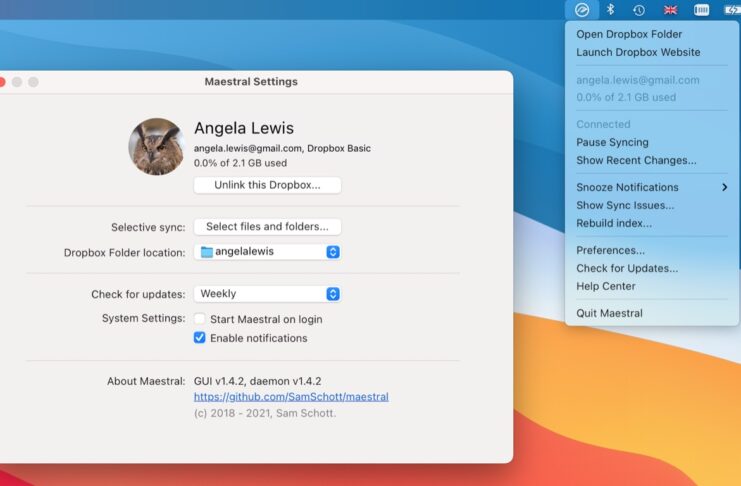Click angela.lewis@gmail.com entry in menu
The width and height of the screenshot is (741, 486).
click(x=638, y=80)
